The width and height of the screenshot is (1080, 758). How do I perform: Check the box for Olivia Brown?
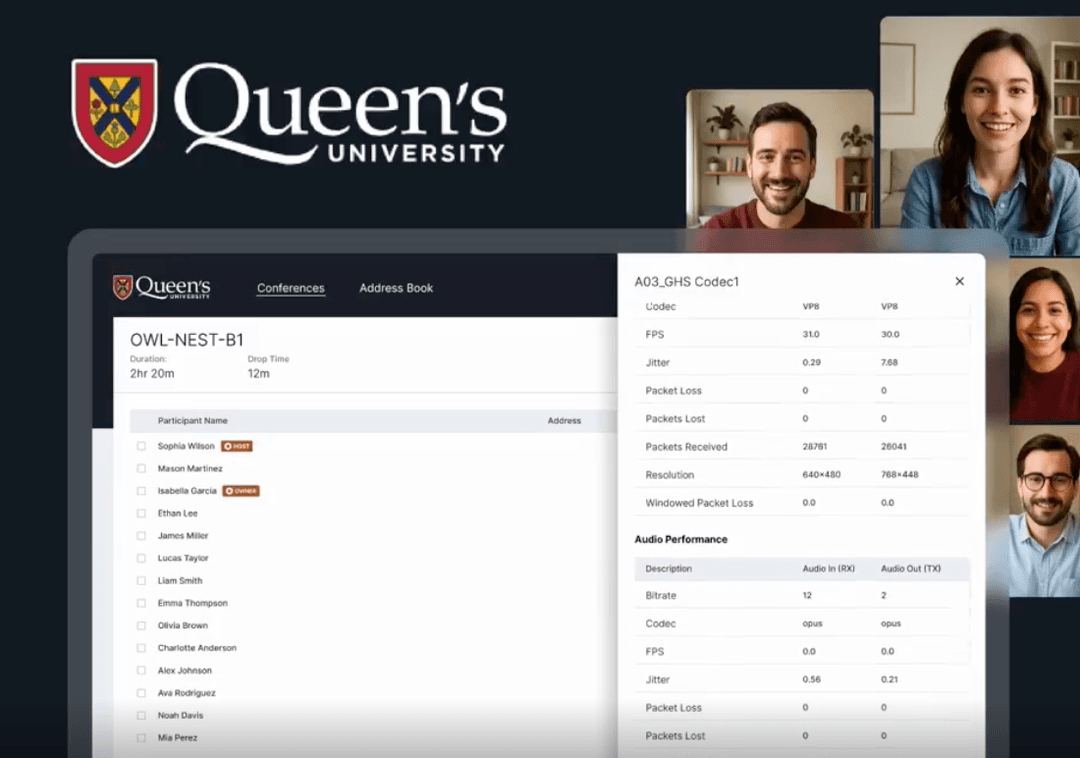[x=141, y=625]
